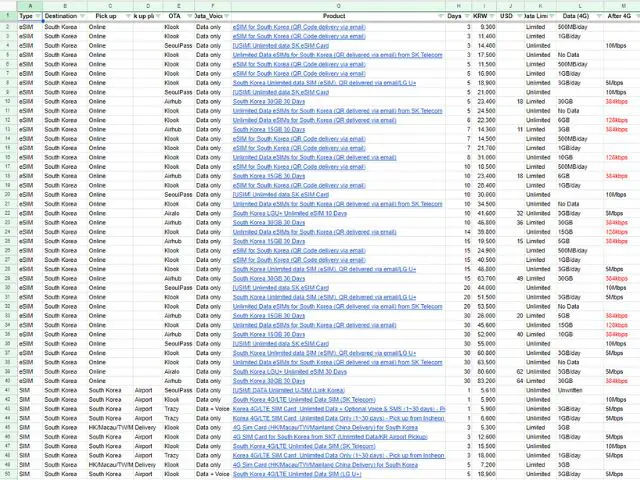Open South Korea 4G/LTE Unlimited Data SIM (LG U+) link

click(x=297, y=474)
